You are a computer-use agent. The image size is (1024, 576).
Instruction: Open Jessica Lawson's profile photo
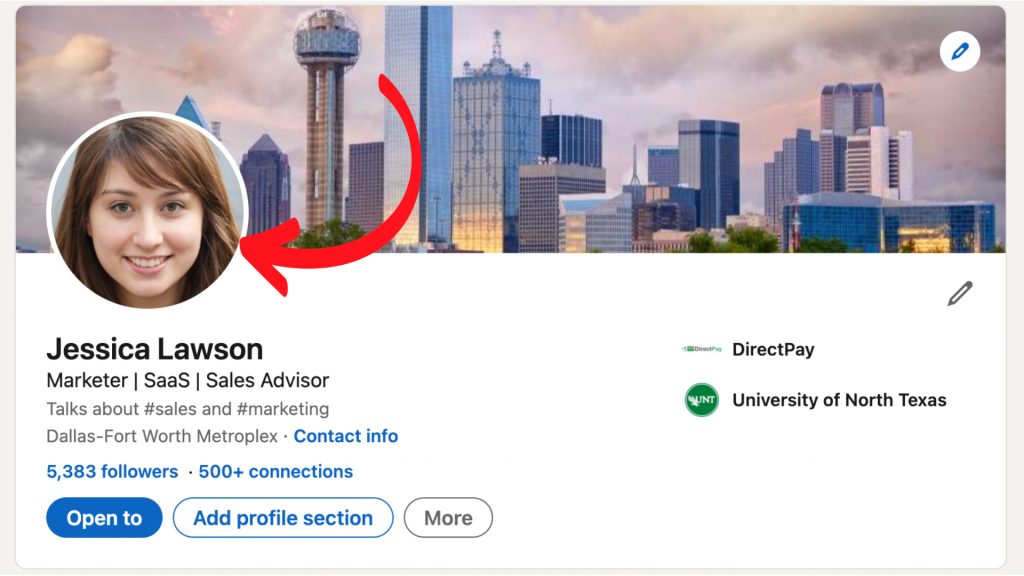point(148,210)
